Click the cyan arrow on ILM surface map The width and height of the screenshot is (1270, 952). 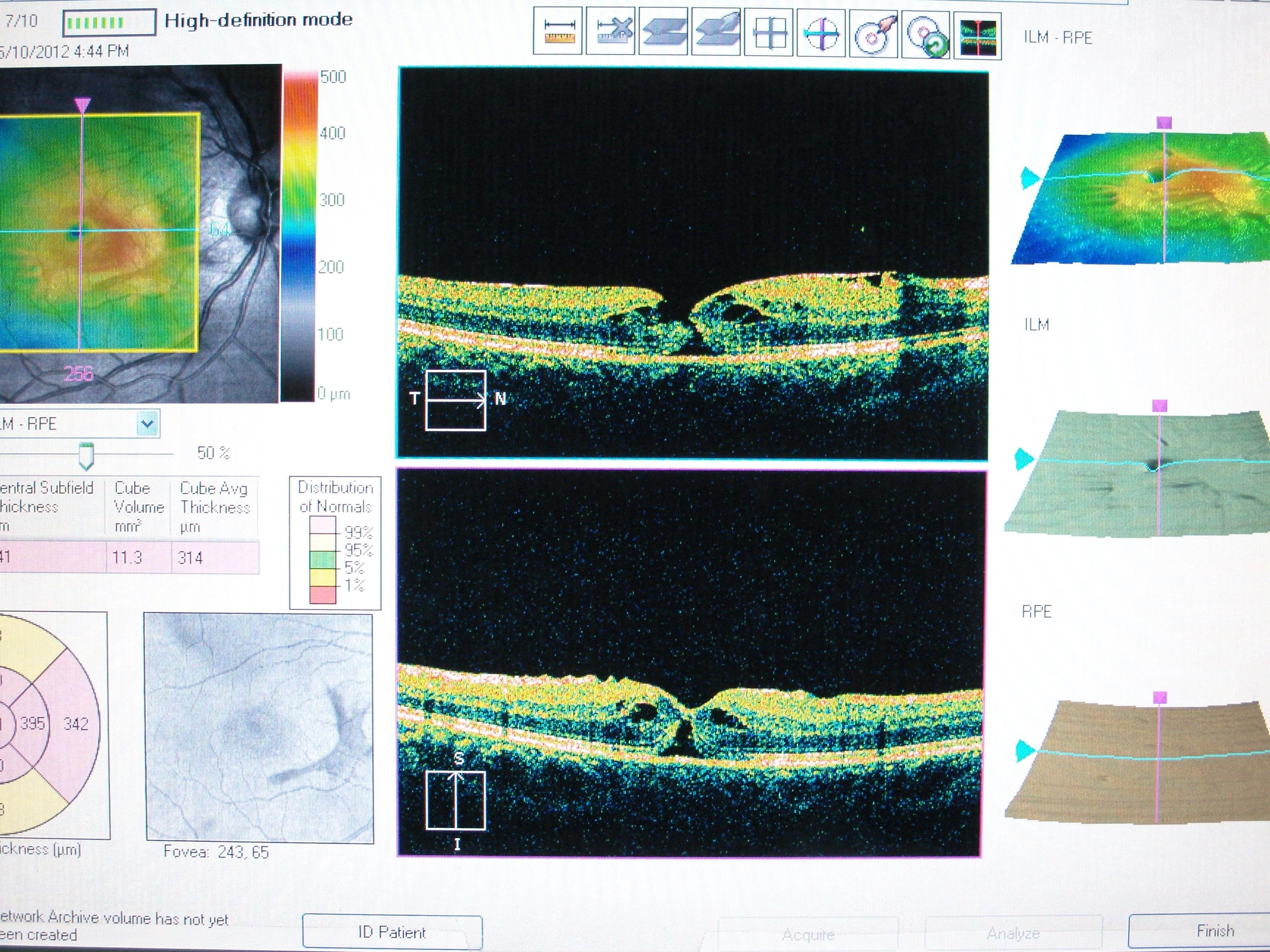point(1025,459)
